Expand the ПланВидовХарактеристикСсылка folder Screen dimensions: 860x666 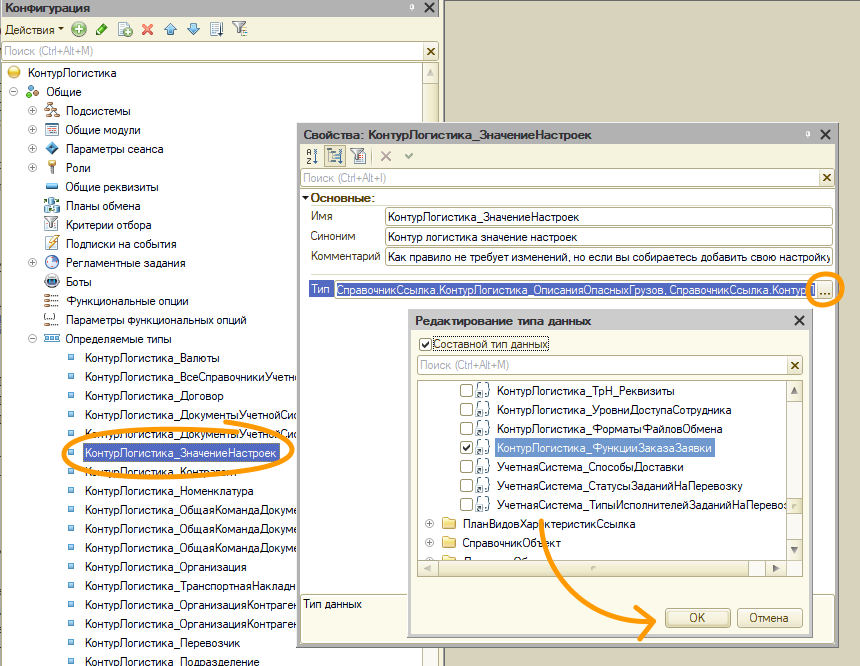[429, 524]
